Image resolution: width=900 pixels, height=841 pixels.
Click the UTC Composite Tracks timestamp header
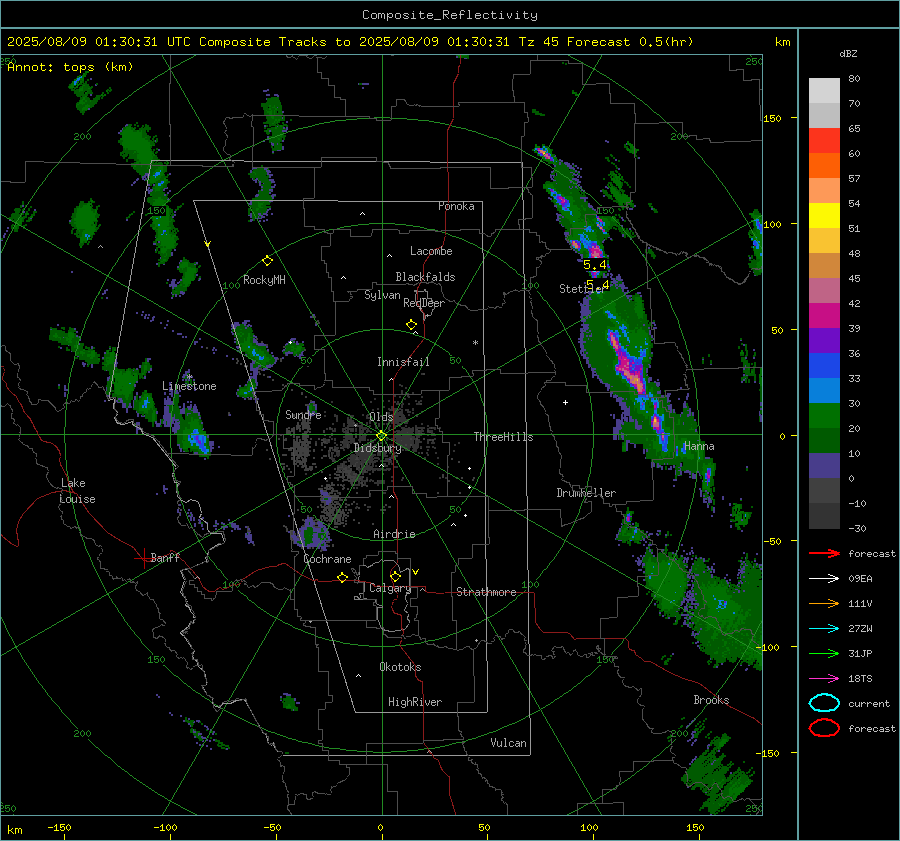click(350, 42)
